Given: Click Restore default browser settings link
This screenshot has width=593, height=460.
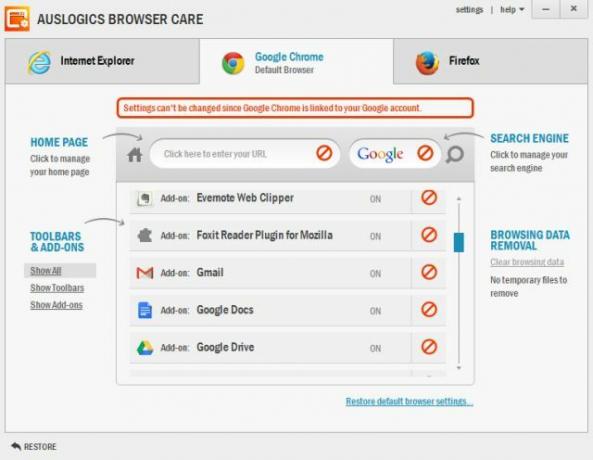Looking at the screenshot, I should pos(409,401).
